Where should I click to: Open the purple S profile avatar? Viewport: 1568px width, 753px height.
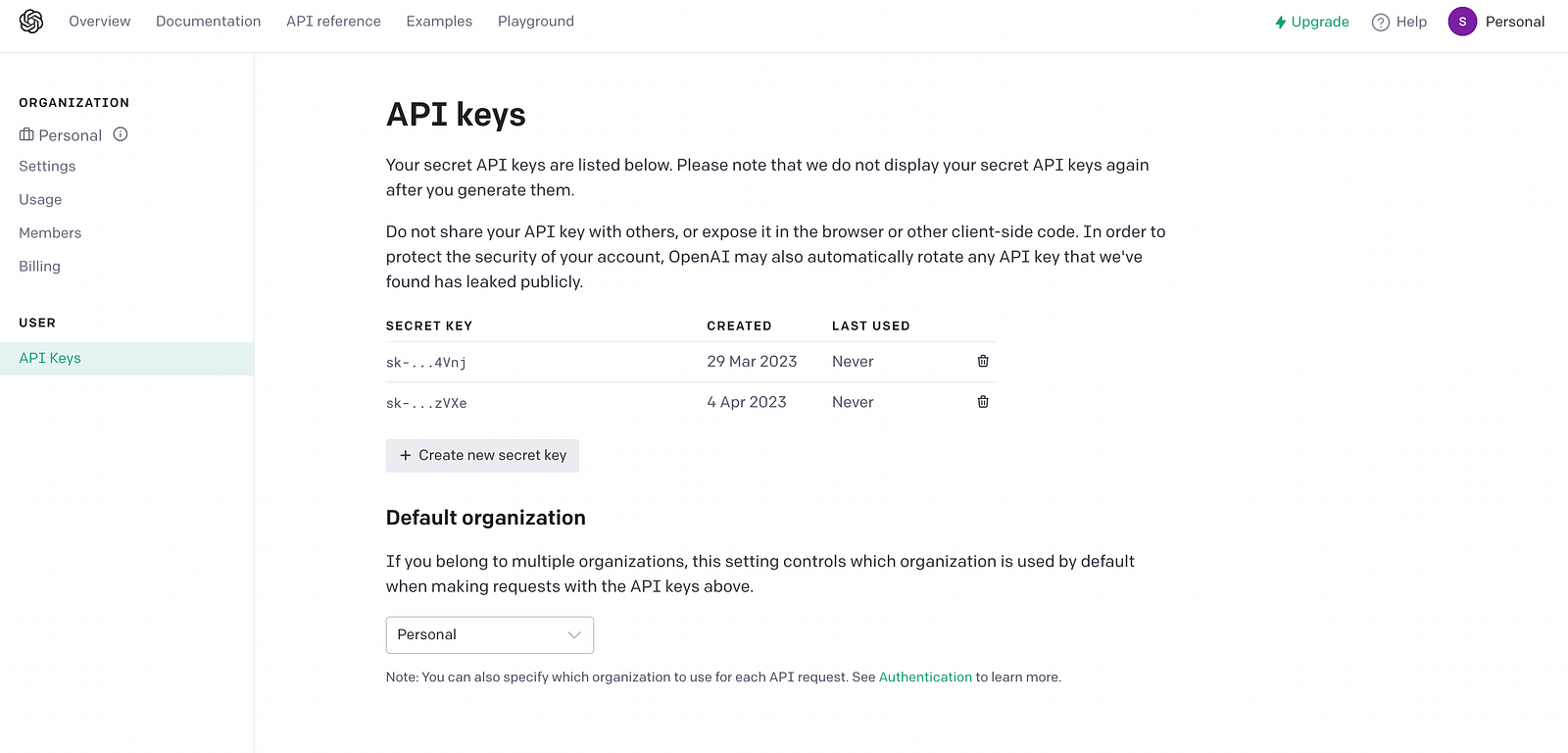(x=1462, y=22)
